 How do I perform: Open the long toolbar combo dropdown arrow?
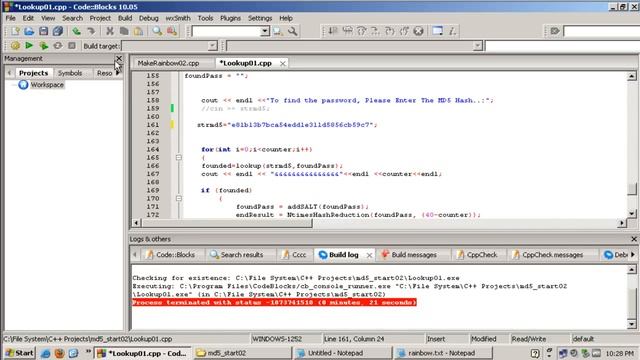(x=478, y=46)
